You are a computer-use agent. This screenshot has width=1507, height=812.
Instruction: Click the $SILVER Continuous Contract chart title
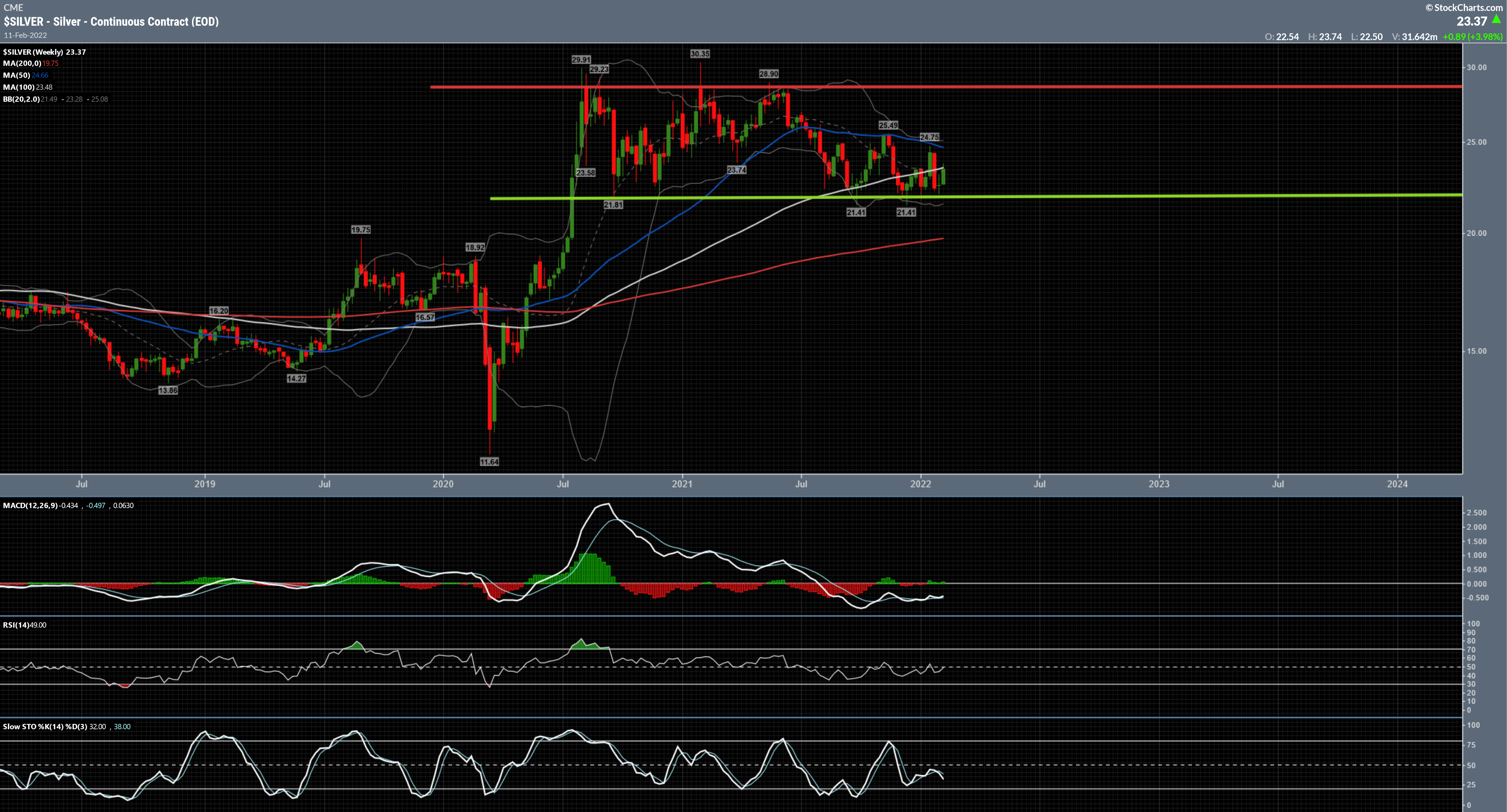coord(111,22)
